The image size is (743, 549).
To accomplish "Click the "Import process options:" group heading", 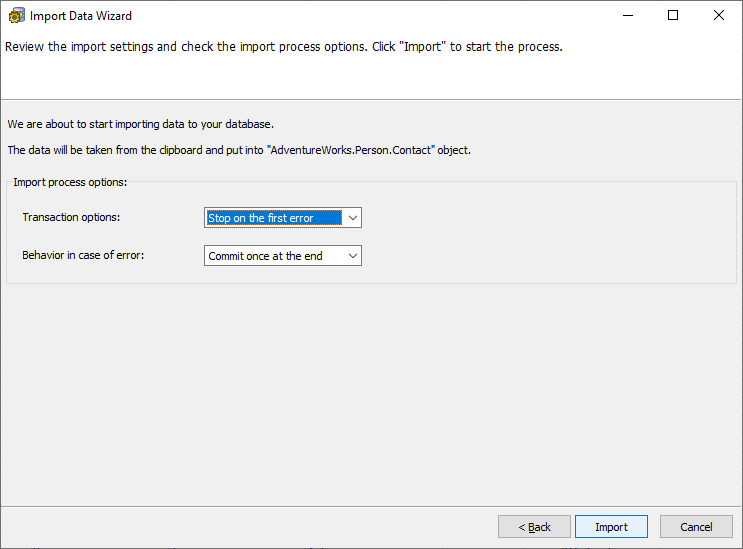I will (x=70, y=181).
